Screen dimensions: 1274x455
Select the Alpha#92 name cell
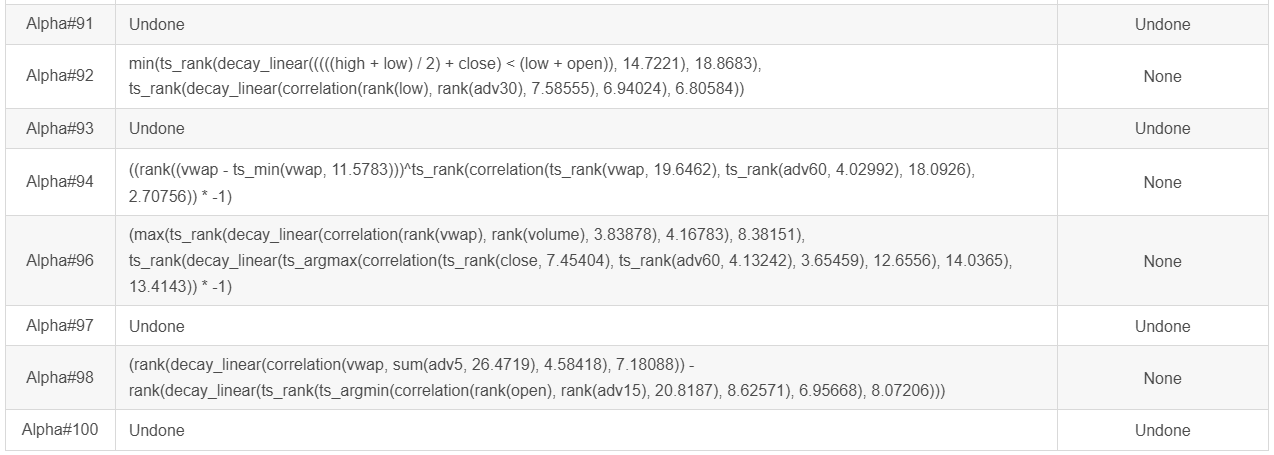pos(60,76)
